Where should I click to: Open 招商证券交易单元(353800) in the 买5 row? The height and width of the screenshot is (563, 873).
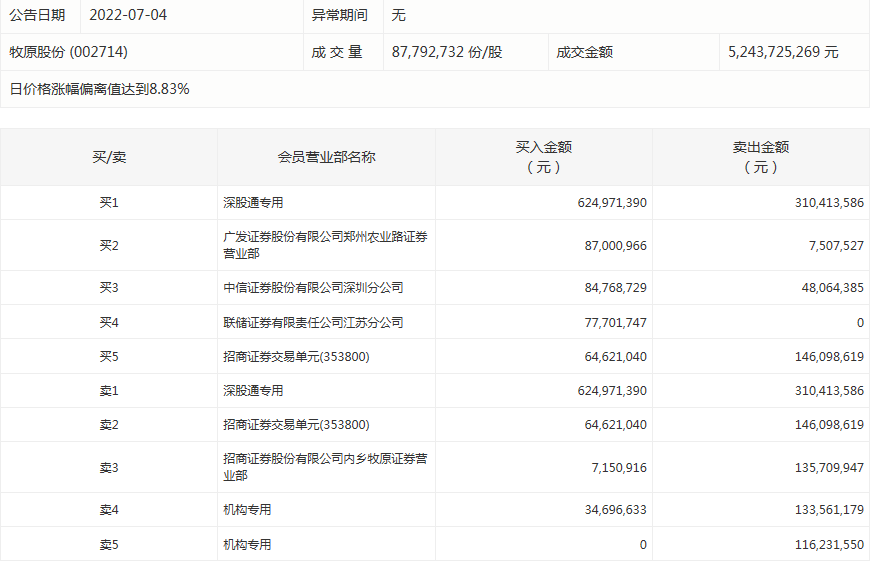296,357
